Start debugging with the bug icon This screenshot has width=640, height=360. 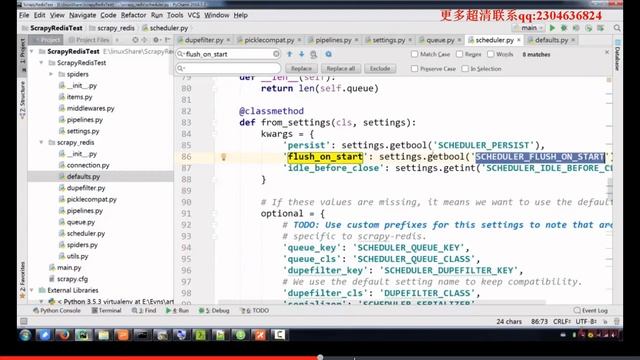[x=564, y=28]
